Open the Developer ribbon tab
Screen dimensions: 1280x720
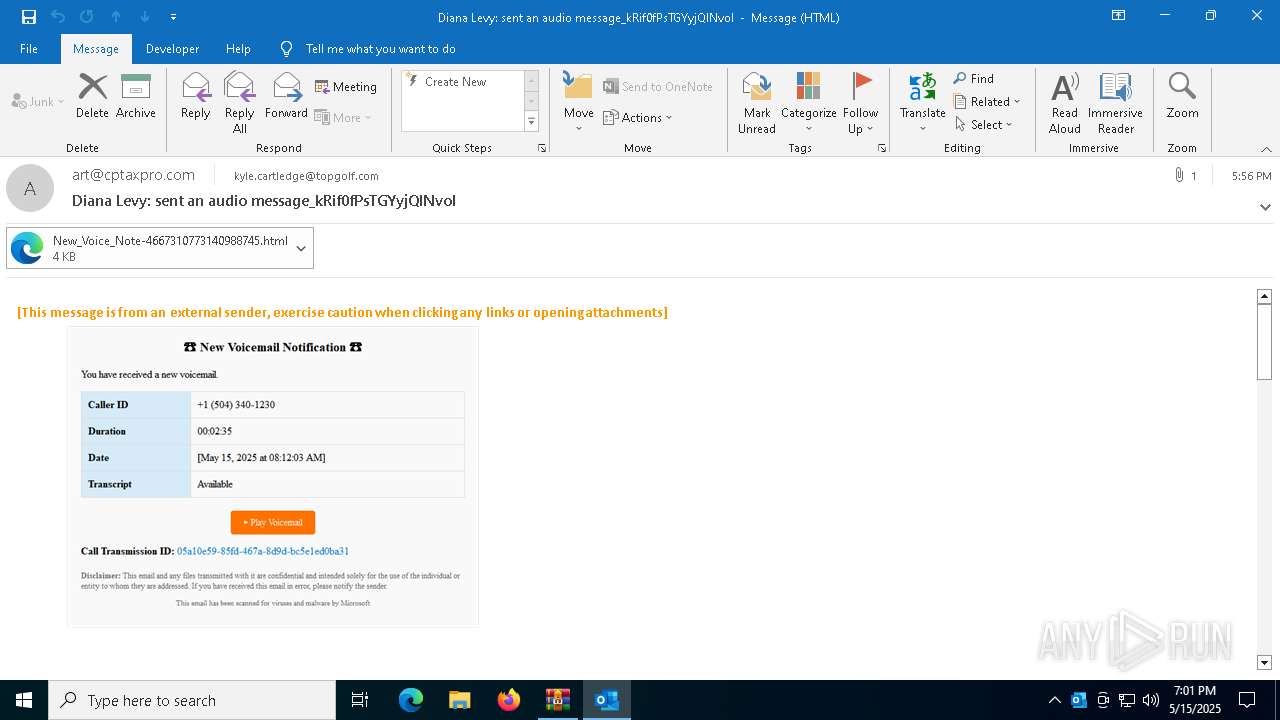(x=172, y=48)
